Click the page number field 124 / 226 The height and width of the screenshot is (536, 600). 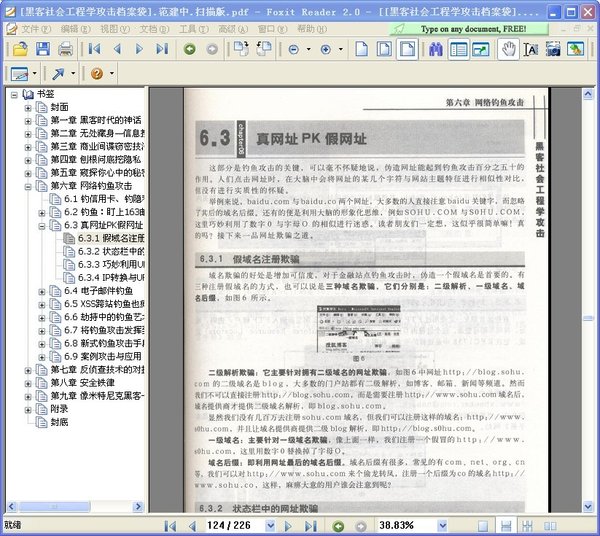[x=234, y=525]
